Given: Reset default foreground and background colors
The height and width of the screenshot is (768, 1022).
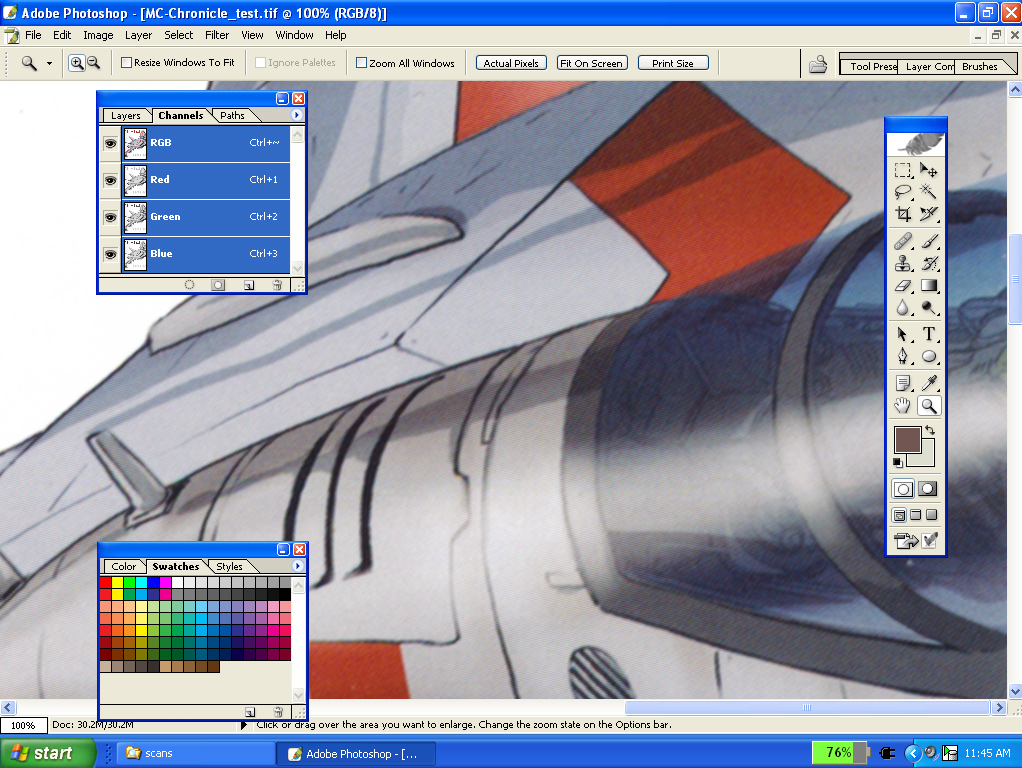Looking at the screenshot, I should point(898,462).
